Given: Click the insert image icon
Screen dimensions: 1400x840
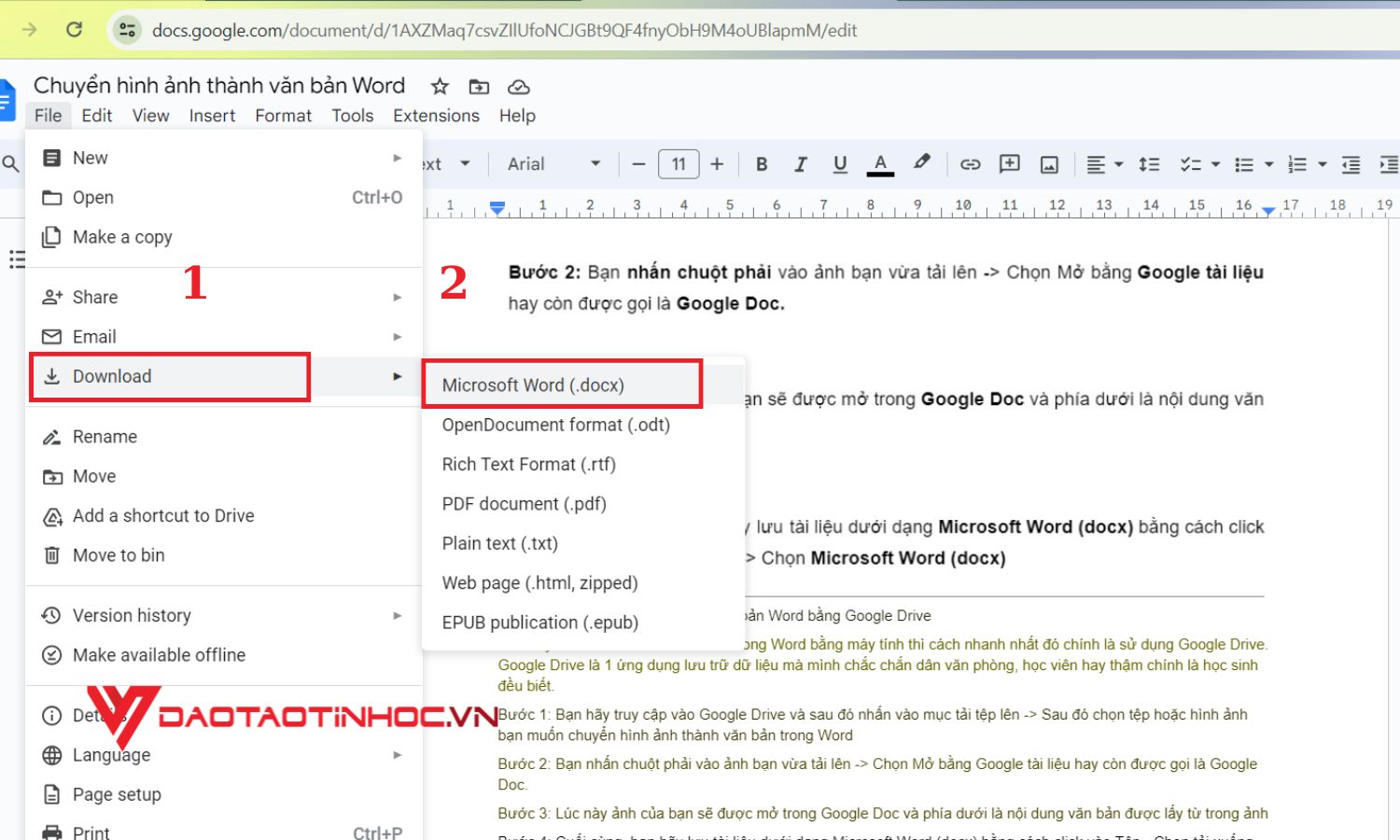Looking at the screenshot, I should (1049, 164).
